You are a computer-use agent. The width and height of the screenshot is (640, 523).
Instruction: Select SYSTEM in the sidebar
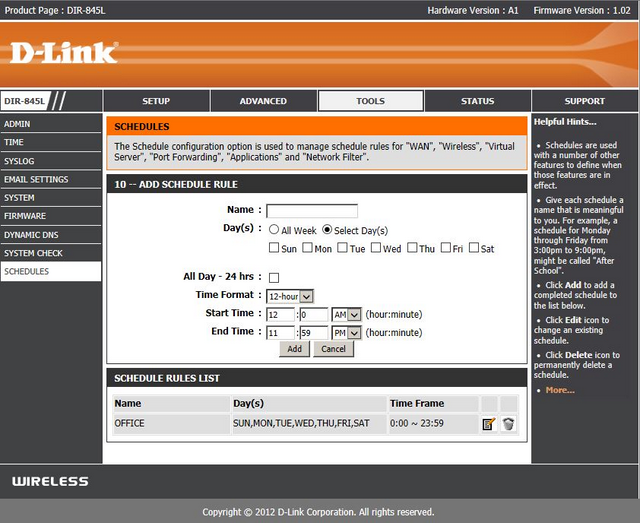(x=51, y=198)
